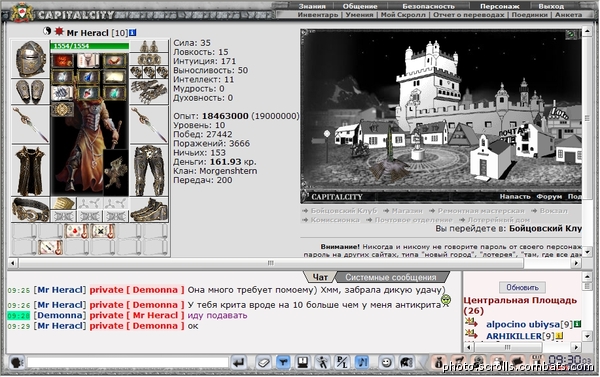Click the Обновить button

pos(522,287)
